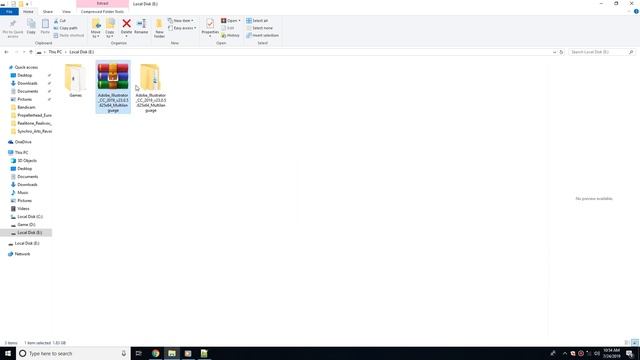The width and height of the screenshot is (640, 360).
Task: Click This PC in address bar
Action: click(55, 52)
